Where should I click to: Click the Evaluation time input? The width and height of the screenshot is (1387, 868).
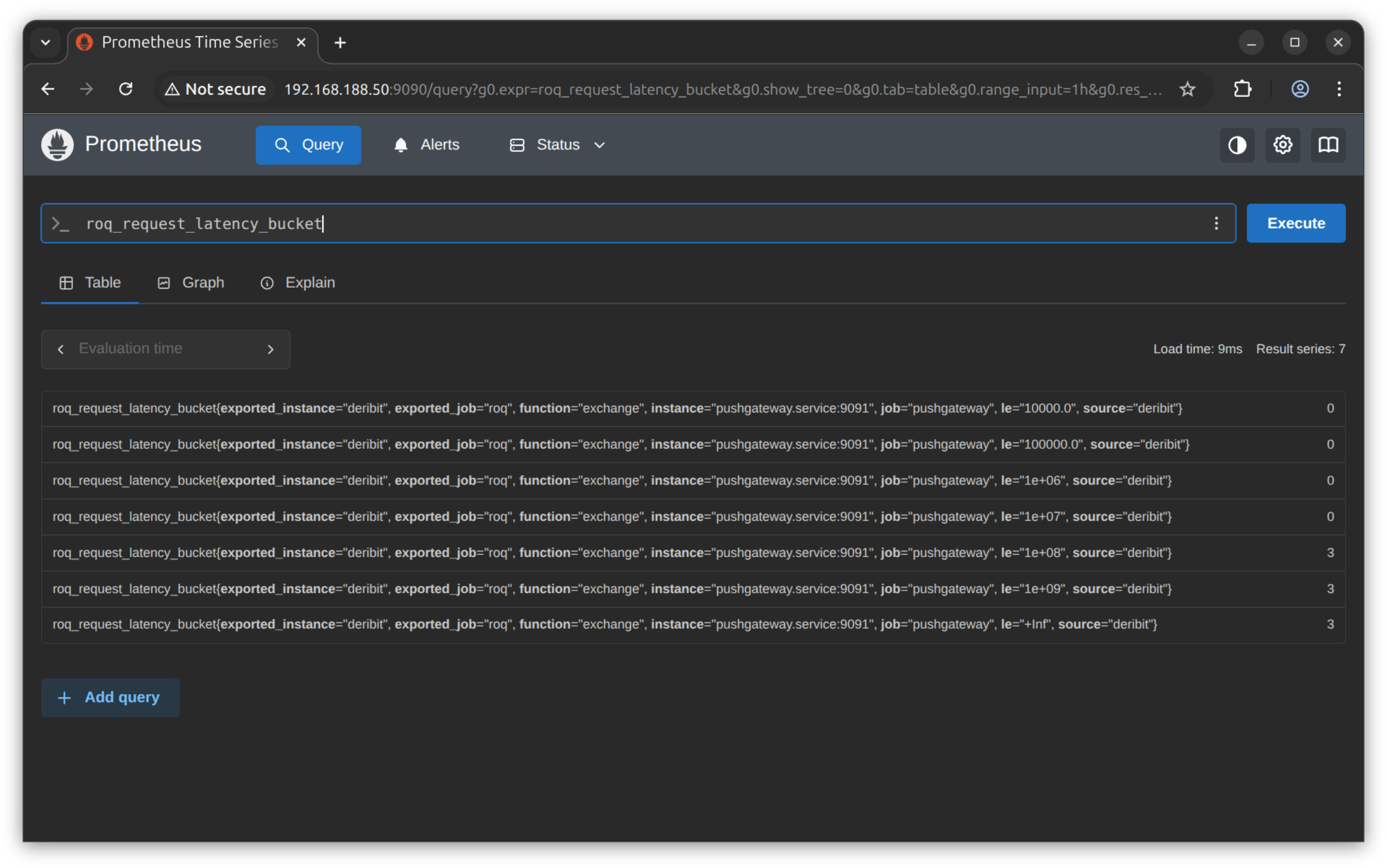point(165,349)
